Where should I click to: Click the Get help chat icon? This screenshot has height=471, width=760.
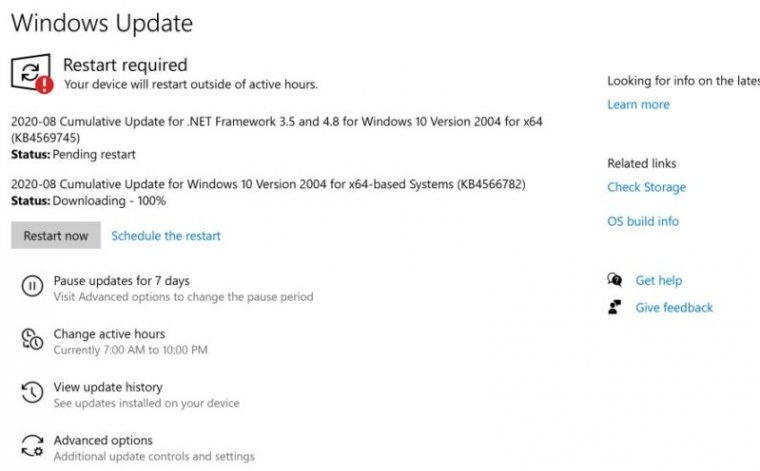(x=615, y=281)
